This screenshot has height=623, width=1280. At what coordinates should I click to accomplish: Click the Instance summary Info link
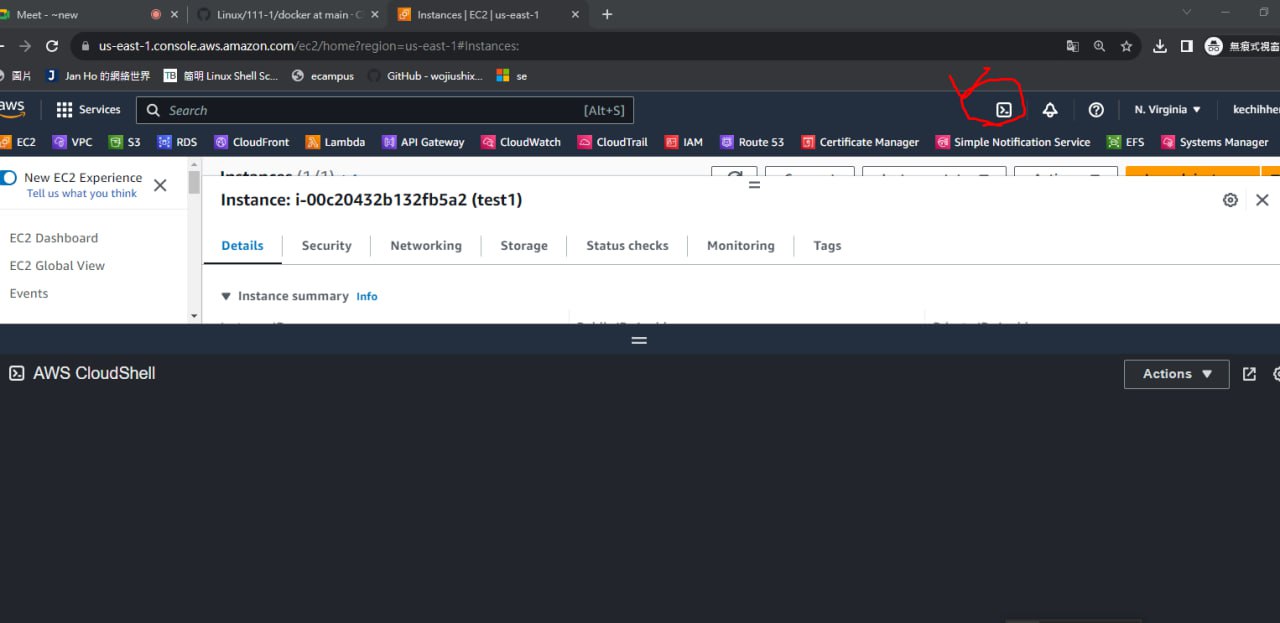367,297
